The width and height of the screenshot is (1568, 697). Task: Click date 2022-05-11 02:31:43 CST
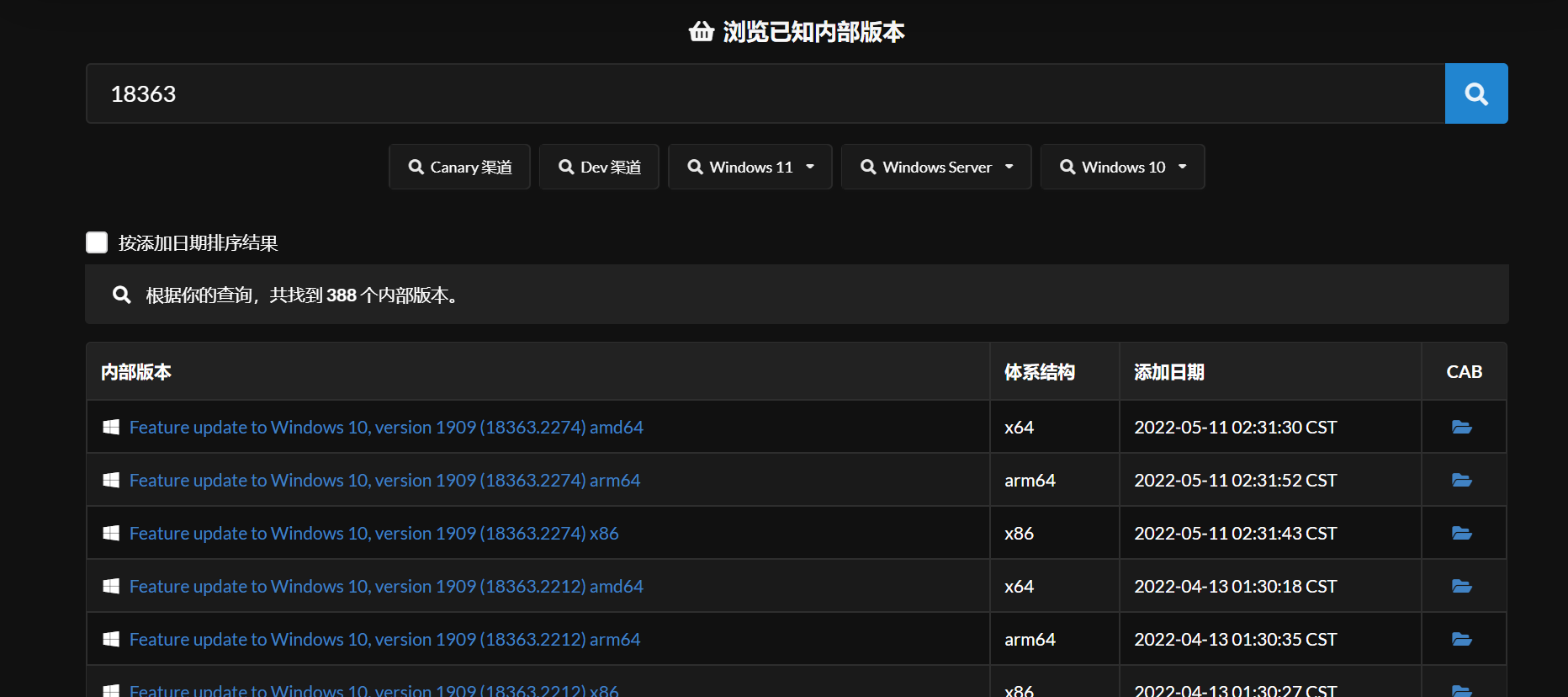click(1235, 534)
